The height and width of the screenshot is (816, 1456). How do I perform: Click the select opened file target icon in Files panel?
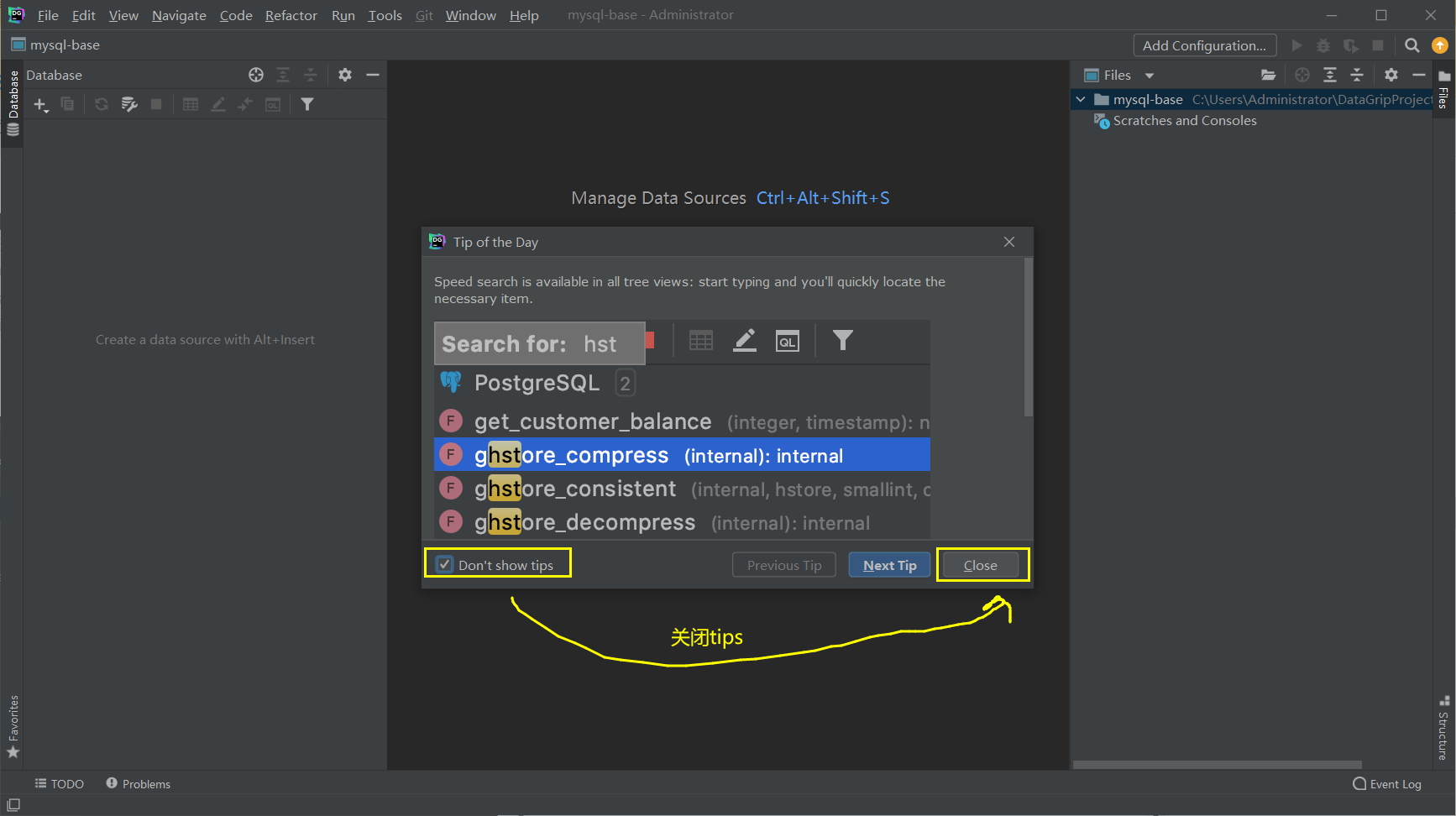click(1302, 75)
